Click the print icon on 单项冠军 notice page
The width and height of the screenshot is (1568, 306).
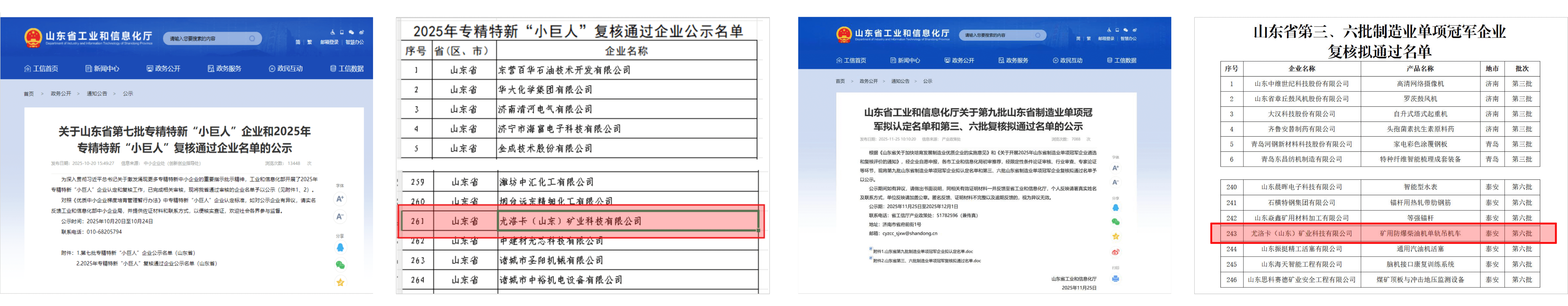(x=1115, y=279)
